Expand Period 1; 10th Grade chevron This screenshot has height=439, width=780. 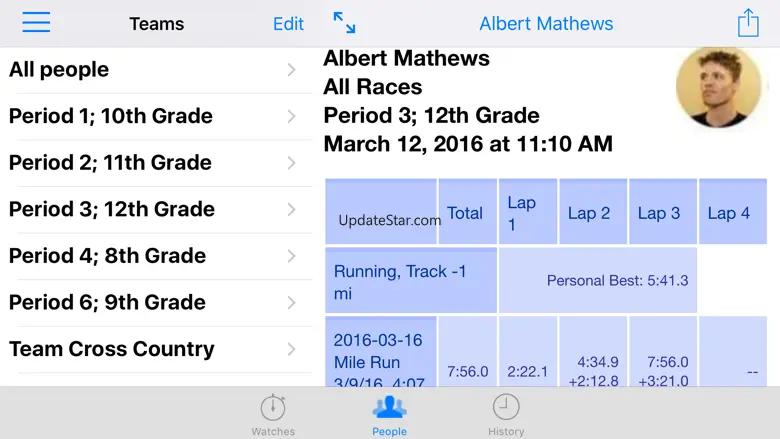click(292, 116)
